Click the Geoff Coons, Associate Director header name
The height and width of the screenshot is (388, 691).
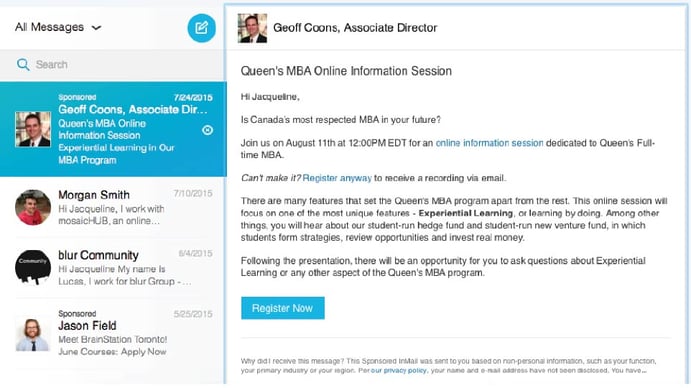click(x=355, y=28)
